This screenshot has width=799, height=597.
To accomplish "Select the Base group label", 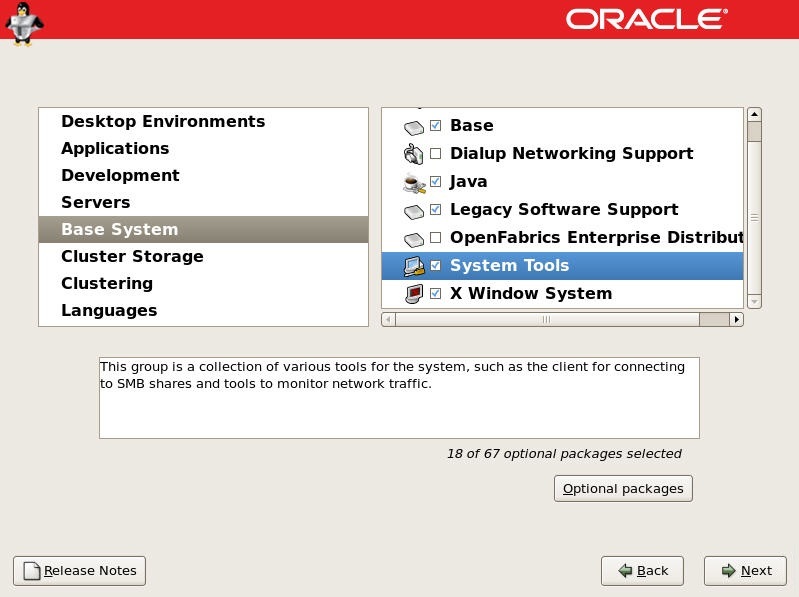I will [472, 125].
